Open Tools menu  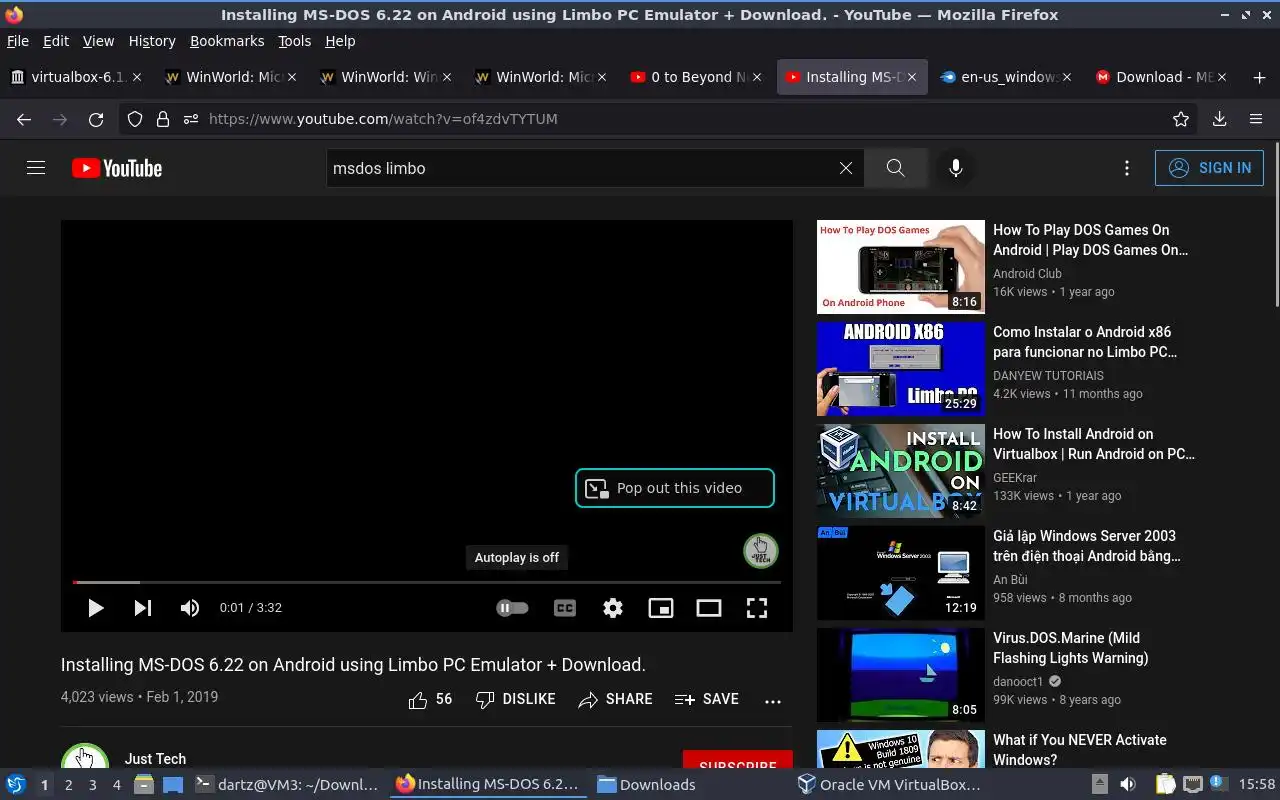[x=295, y=41]
